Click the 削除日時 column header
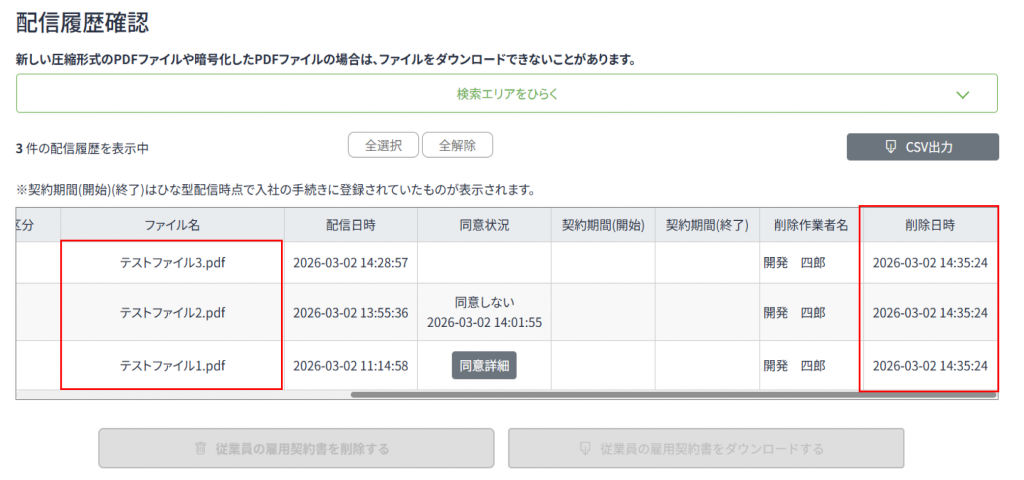The width and height of the screenshot is (1024, 480). coord(930,225)
